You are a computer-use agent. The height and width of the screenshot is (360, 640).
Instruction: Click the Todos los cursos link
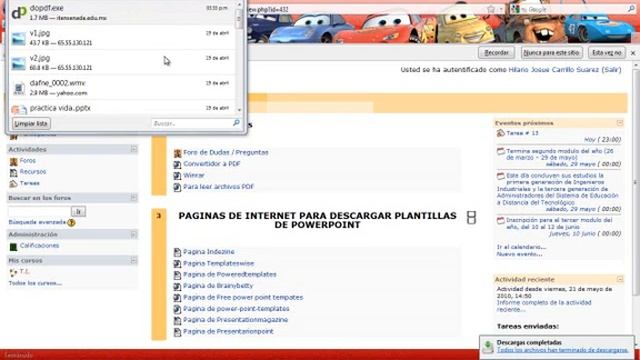tap(35, 283)
